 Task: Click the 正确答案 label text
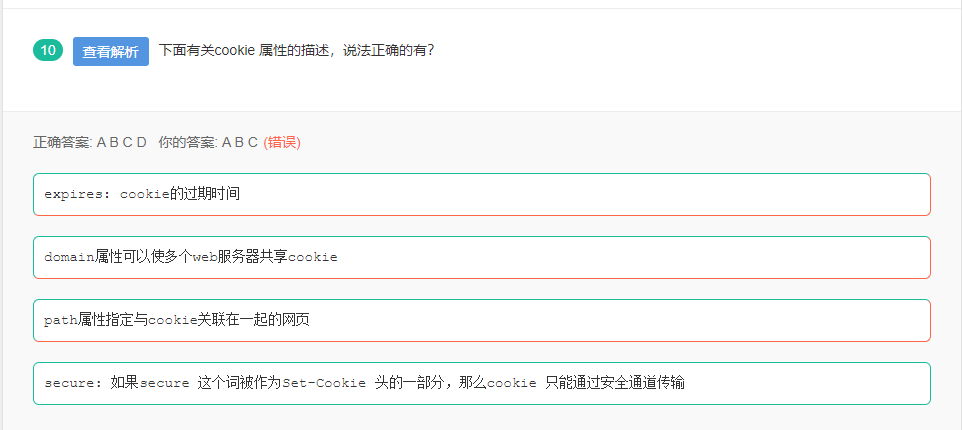tap(62, 143)
